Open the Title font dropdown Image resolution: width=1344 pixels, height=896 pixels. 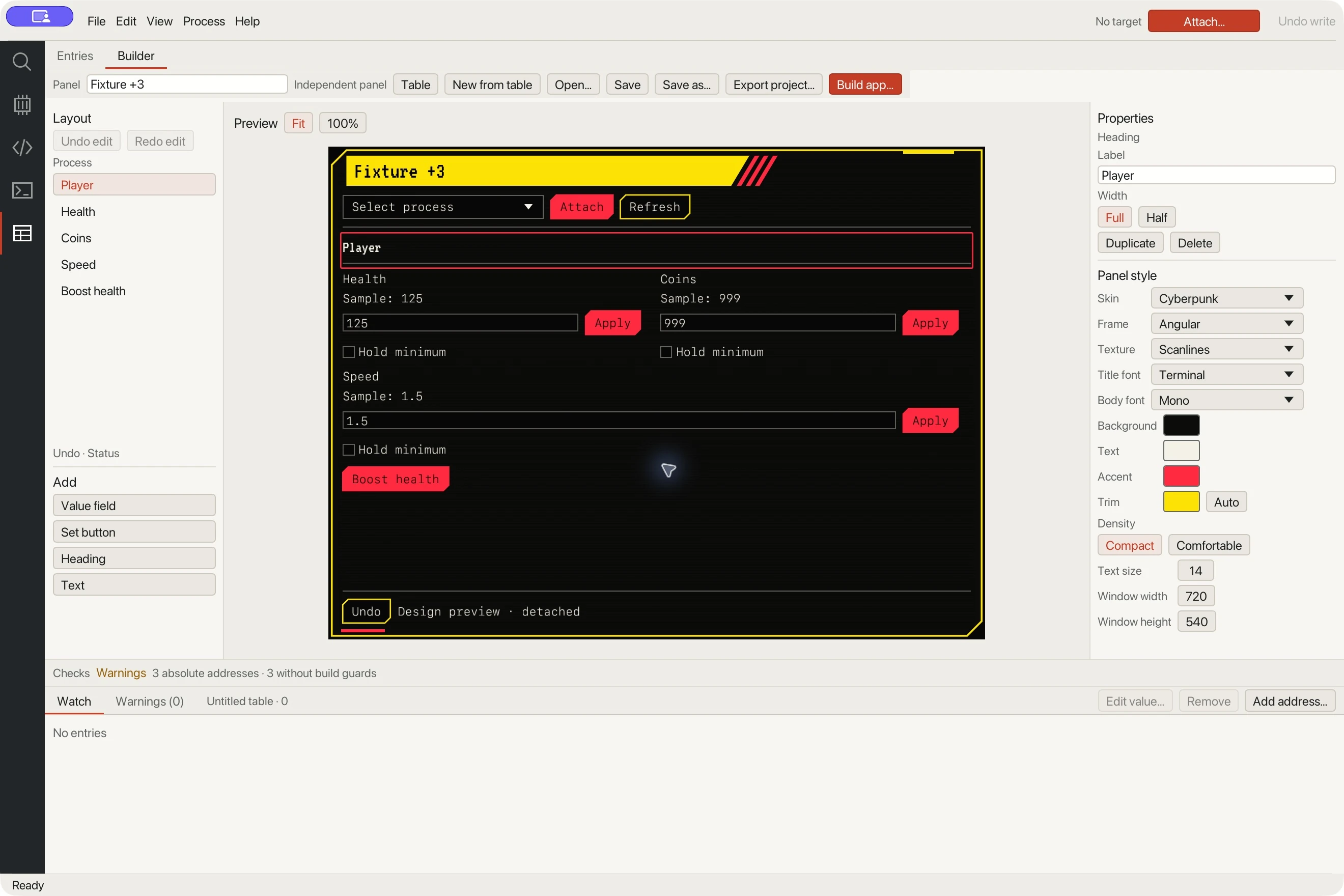[x=1227, y=375]
